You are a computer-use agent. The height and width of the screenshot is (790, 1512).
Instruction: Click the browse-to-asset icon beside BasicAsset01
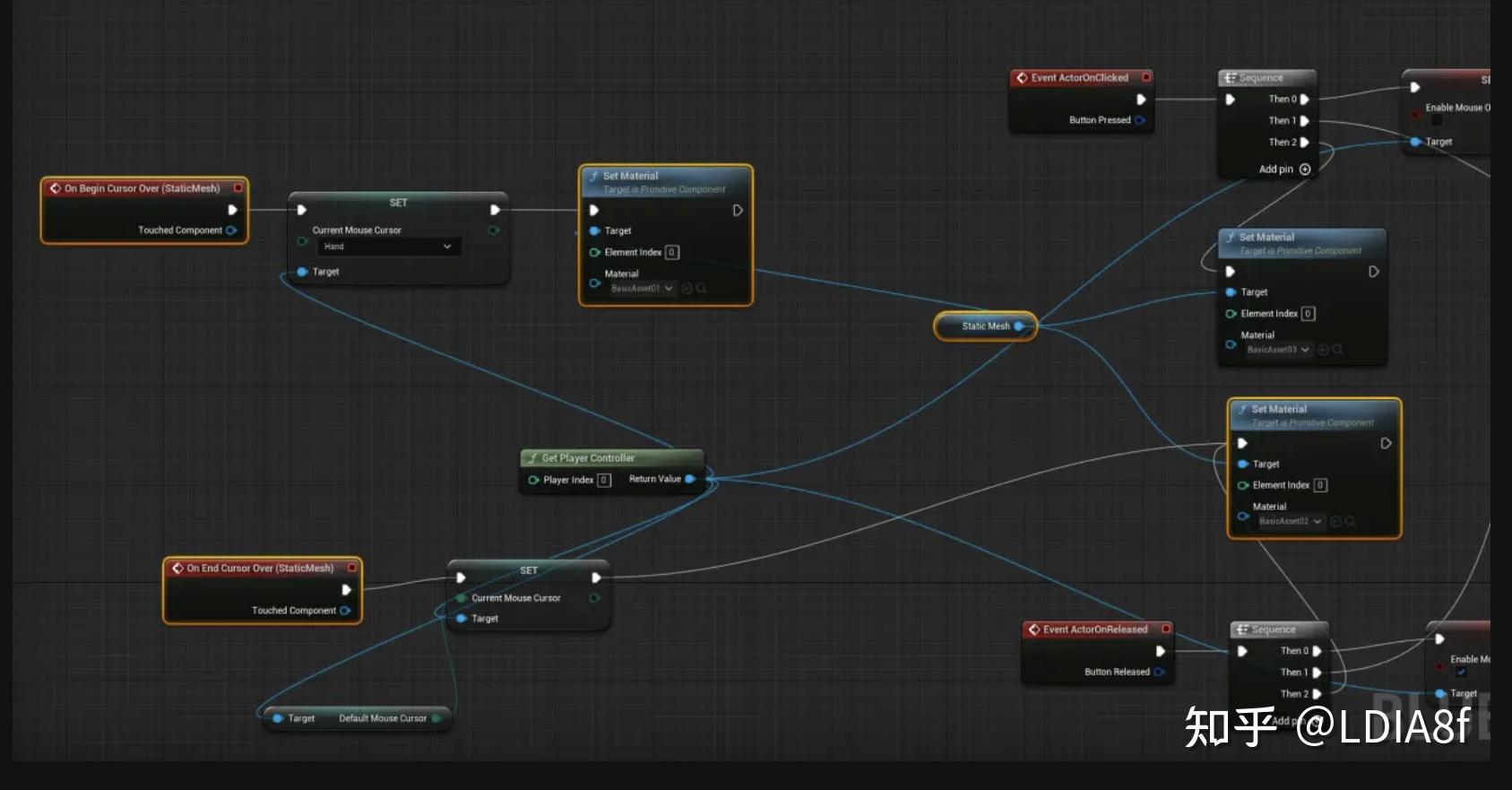687,289
